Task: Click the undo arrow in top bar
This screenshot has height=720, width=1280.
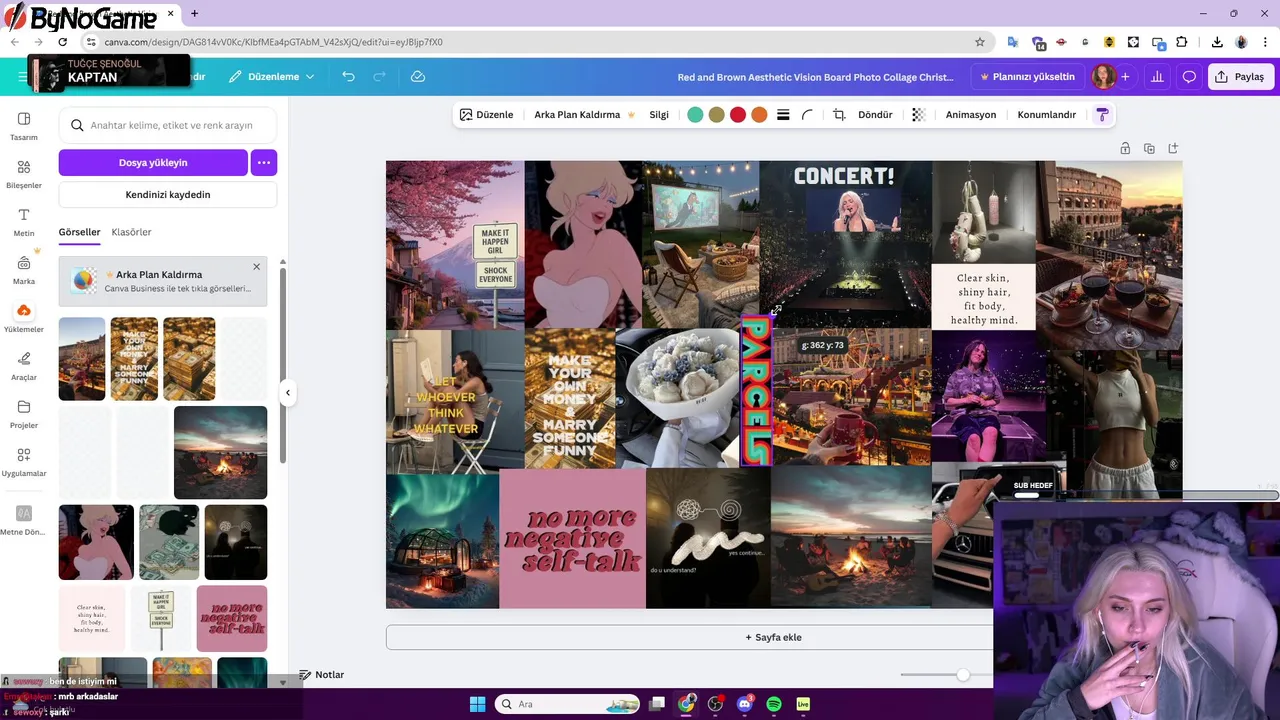Action: coord(348,77)
